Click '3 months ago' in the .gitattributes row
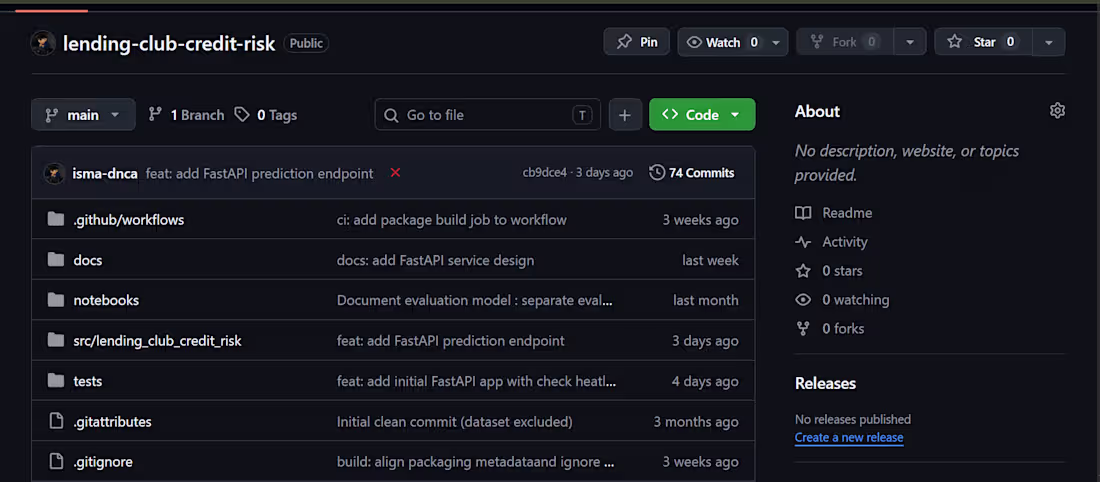Screen dimensions: 1100x482 (x=696, y=422)
